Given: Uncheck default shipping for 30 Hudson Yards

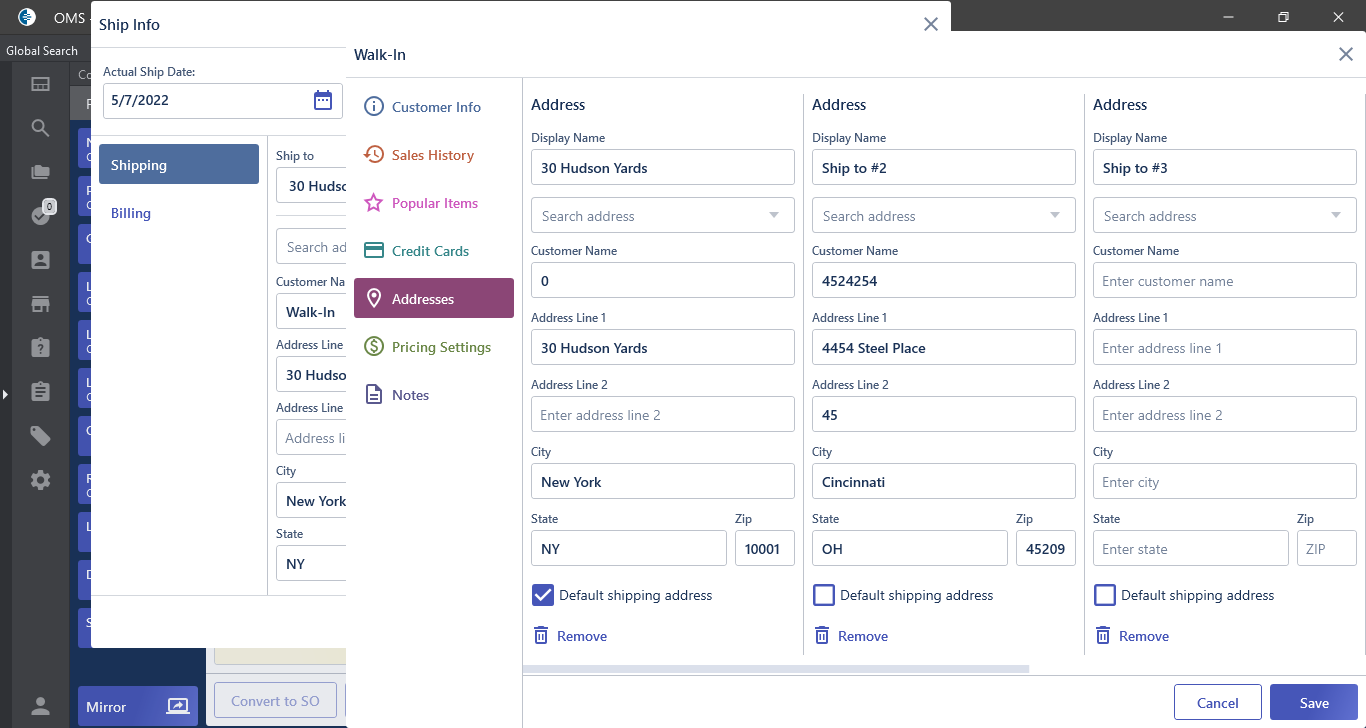Looking at the screenshot, I should [x=542, y=595].
